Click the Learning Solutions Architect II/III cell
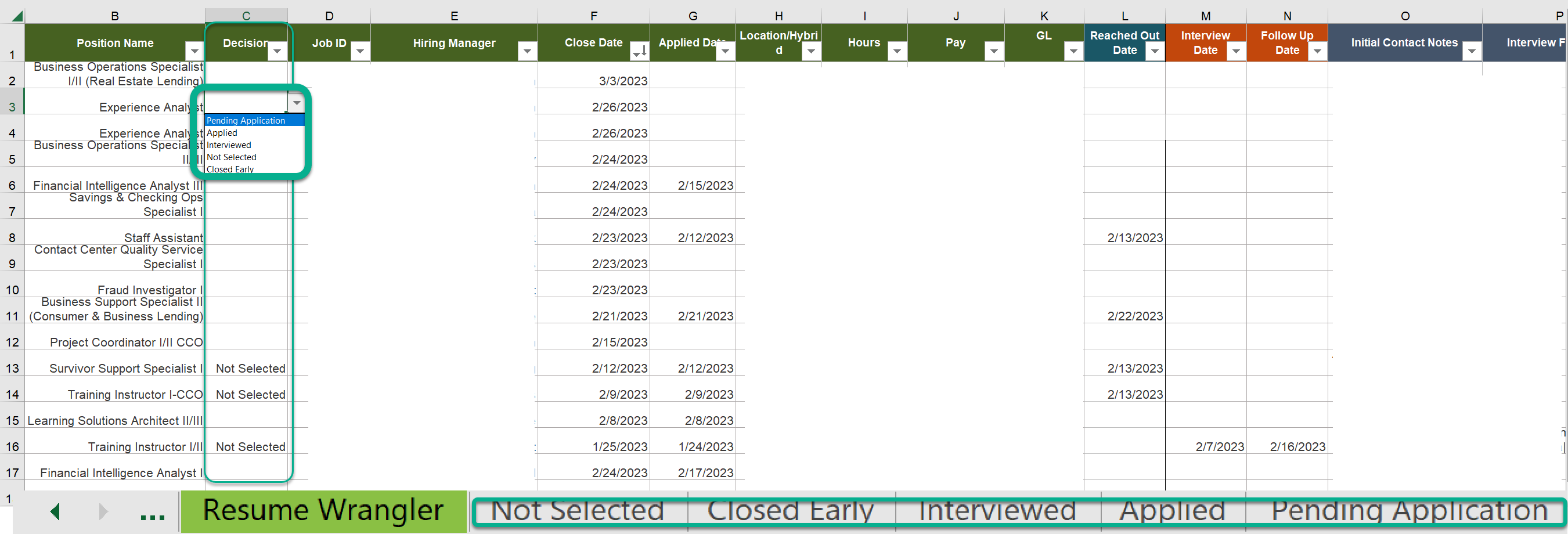The image size is (1568, 534). coord(114,415)
